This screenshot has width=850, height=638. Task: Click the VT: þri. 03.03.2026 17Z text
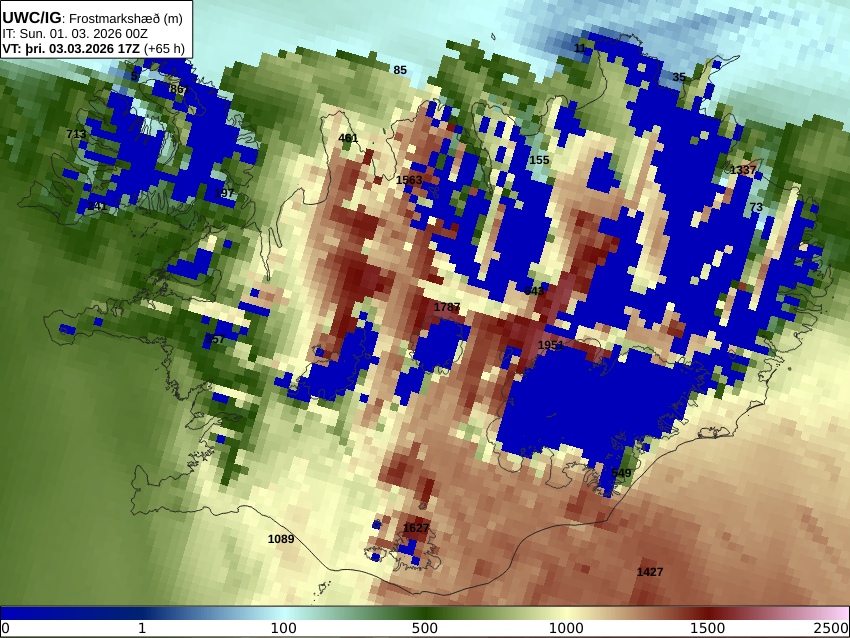pyautogui.click(x=70, y=48)
